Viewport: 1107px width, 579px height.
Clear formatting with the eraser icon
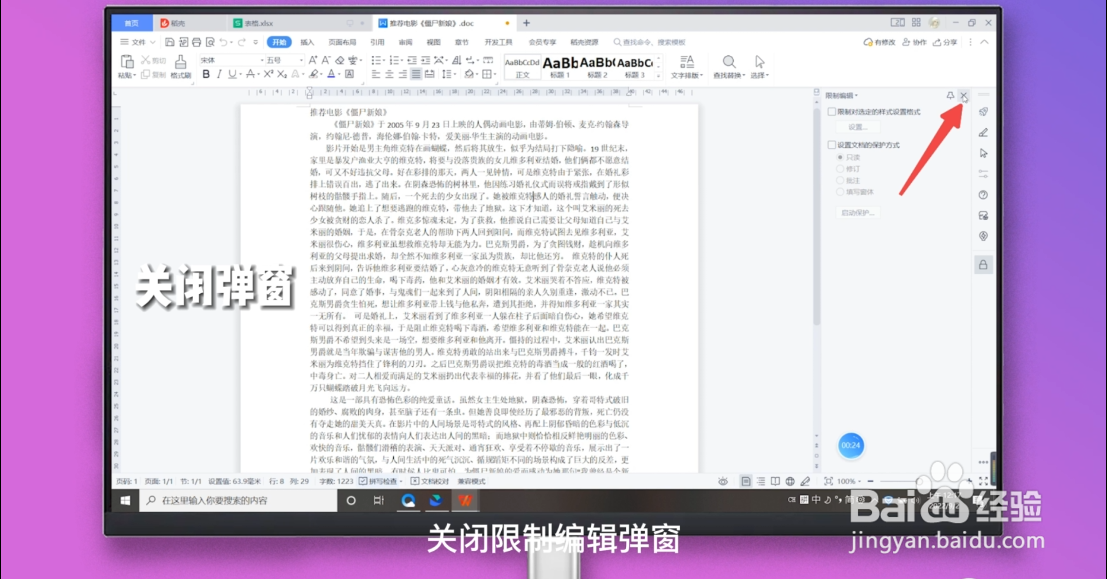340,61
